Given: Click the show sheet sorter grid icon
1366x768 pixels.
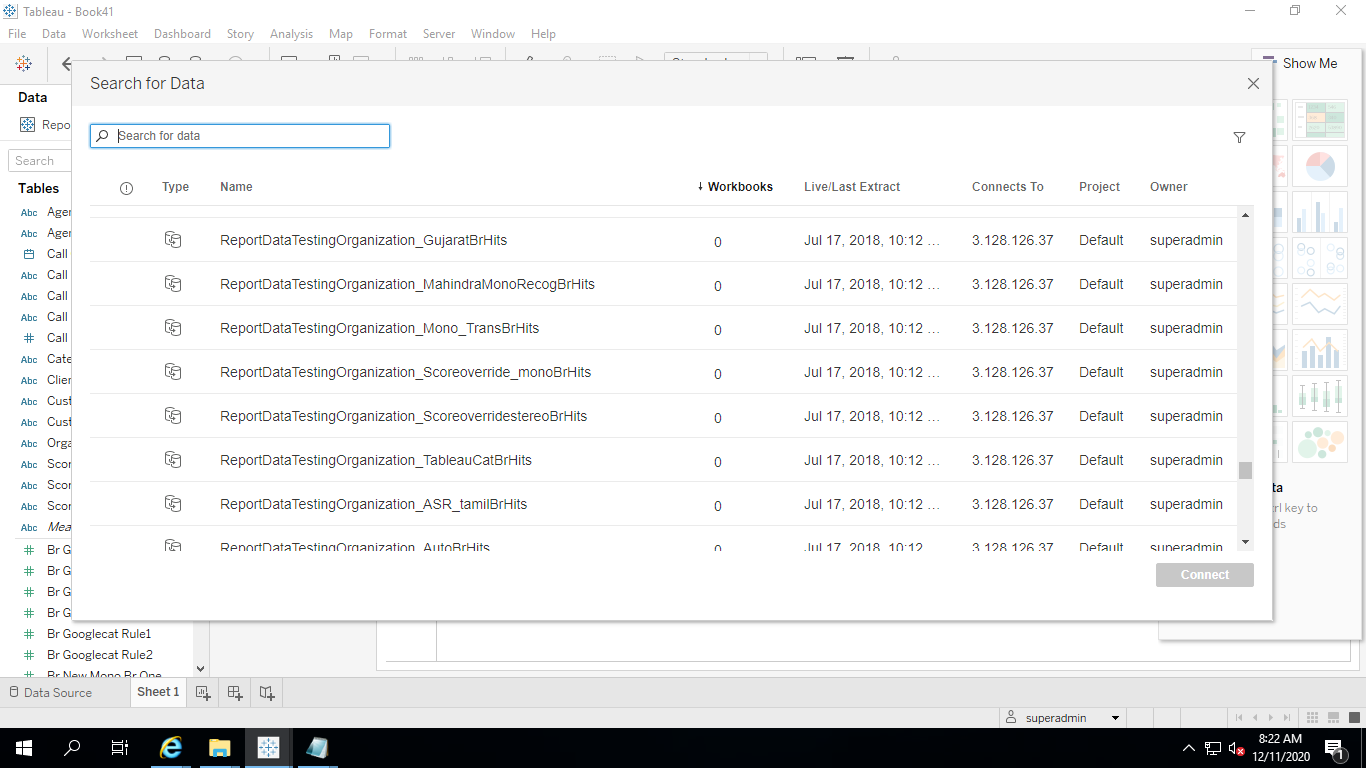Looking at the screenshot, I should click(1314, 718).
